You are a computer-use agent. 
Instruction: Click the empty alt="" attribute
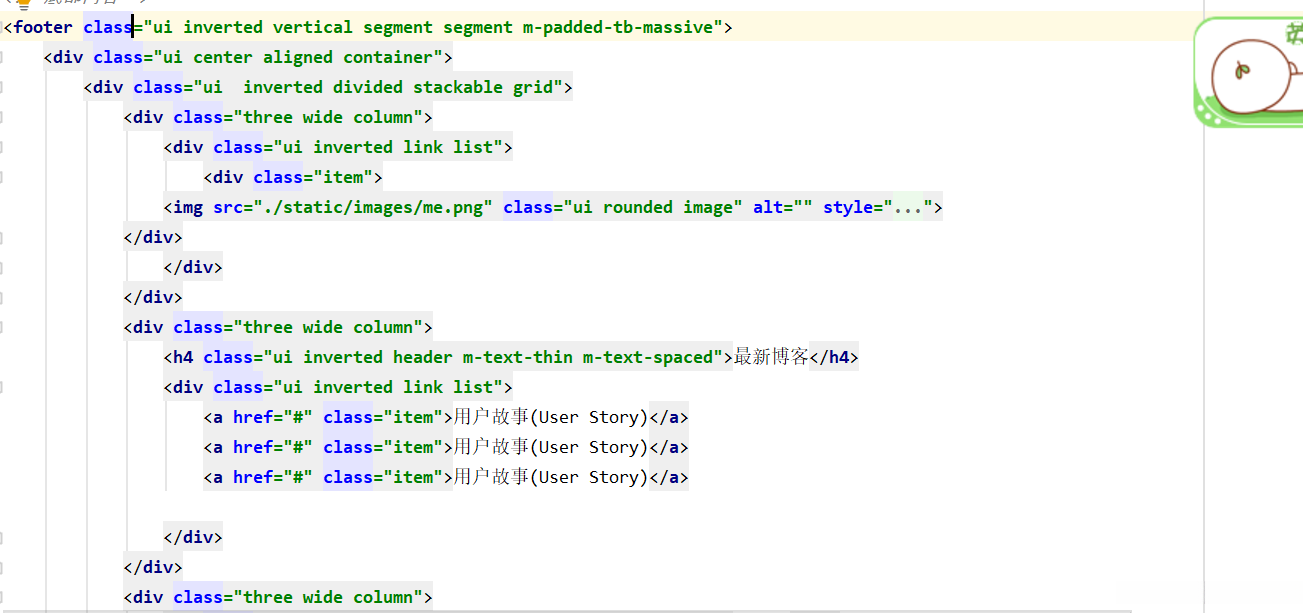point(783,207)
